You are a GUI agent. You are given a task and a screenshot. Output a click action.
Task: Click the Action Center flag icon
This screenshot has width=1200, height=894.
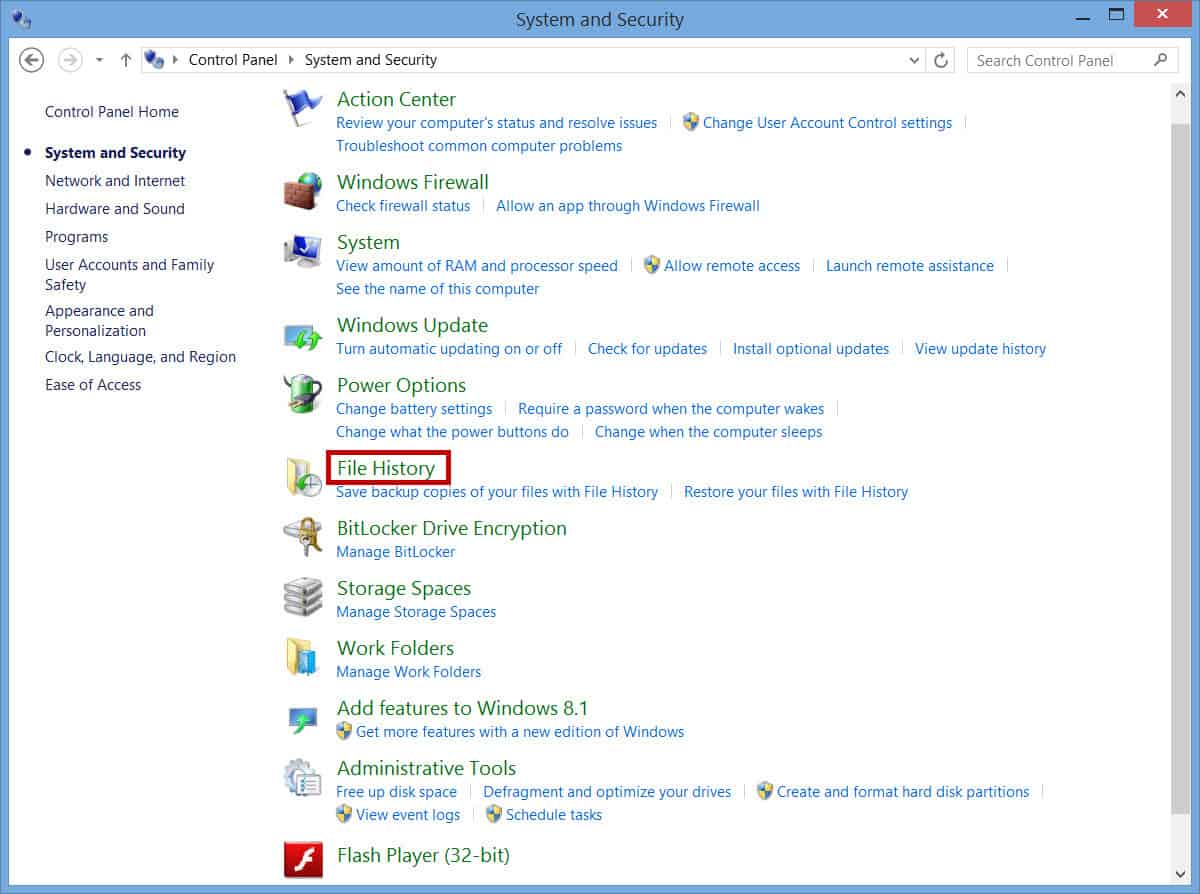(303, 107)
